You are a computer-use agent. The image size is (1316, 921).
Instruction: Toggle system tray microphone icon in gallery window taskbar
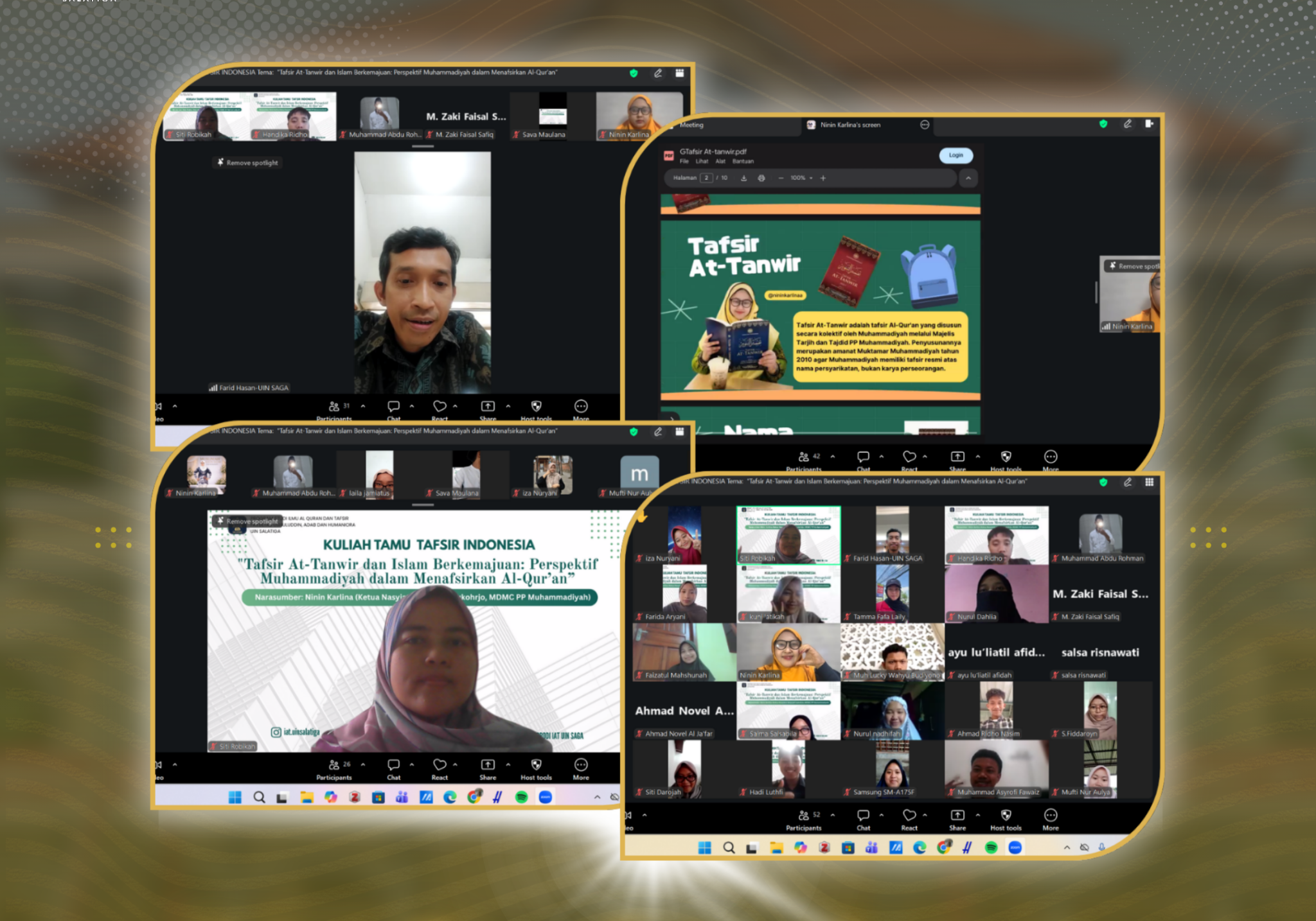pos(1101,848)
